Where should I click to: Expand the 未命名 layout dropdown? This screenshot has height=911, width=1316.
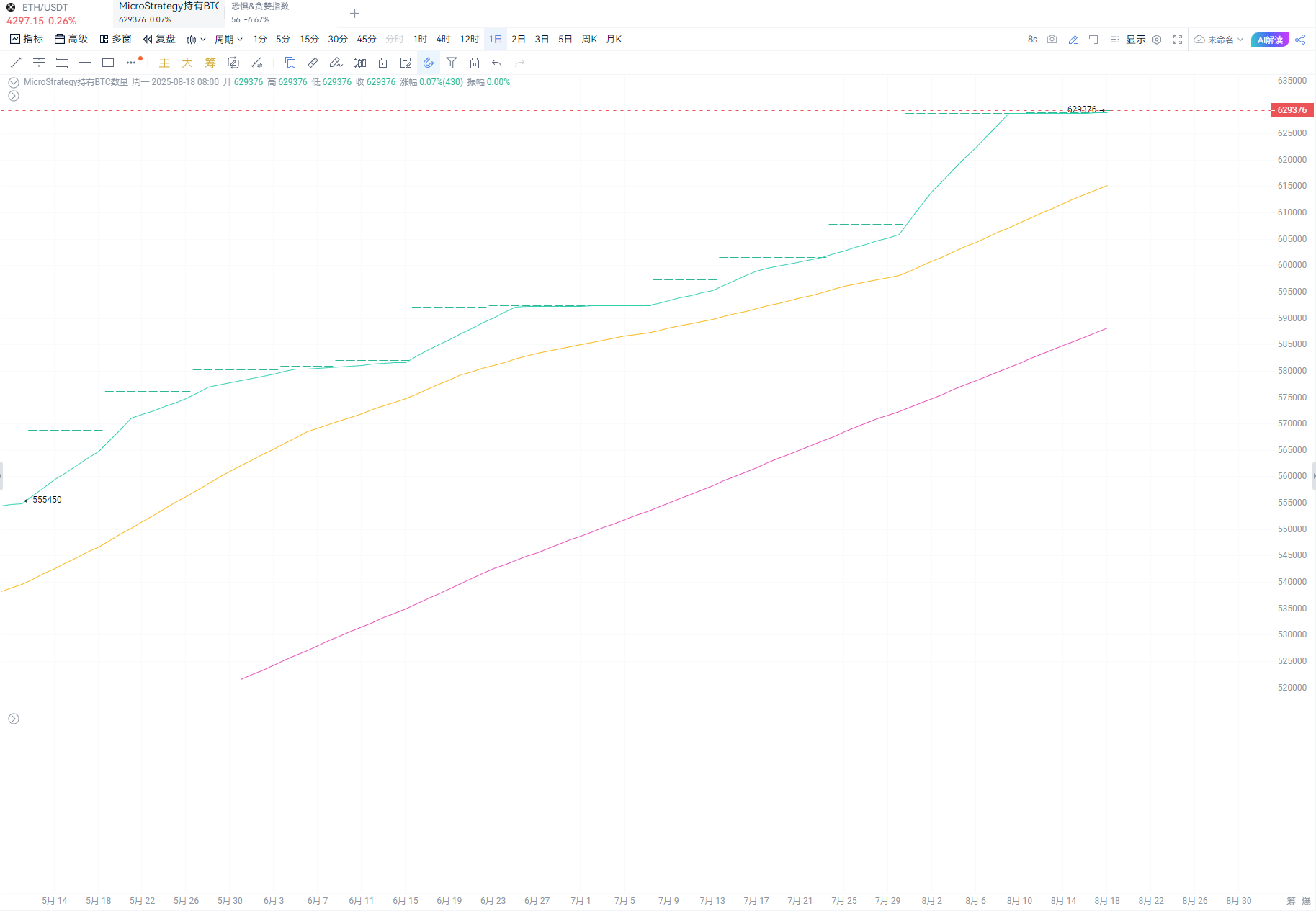(1219, 40)
